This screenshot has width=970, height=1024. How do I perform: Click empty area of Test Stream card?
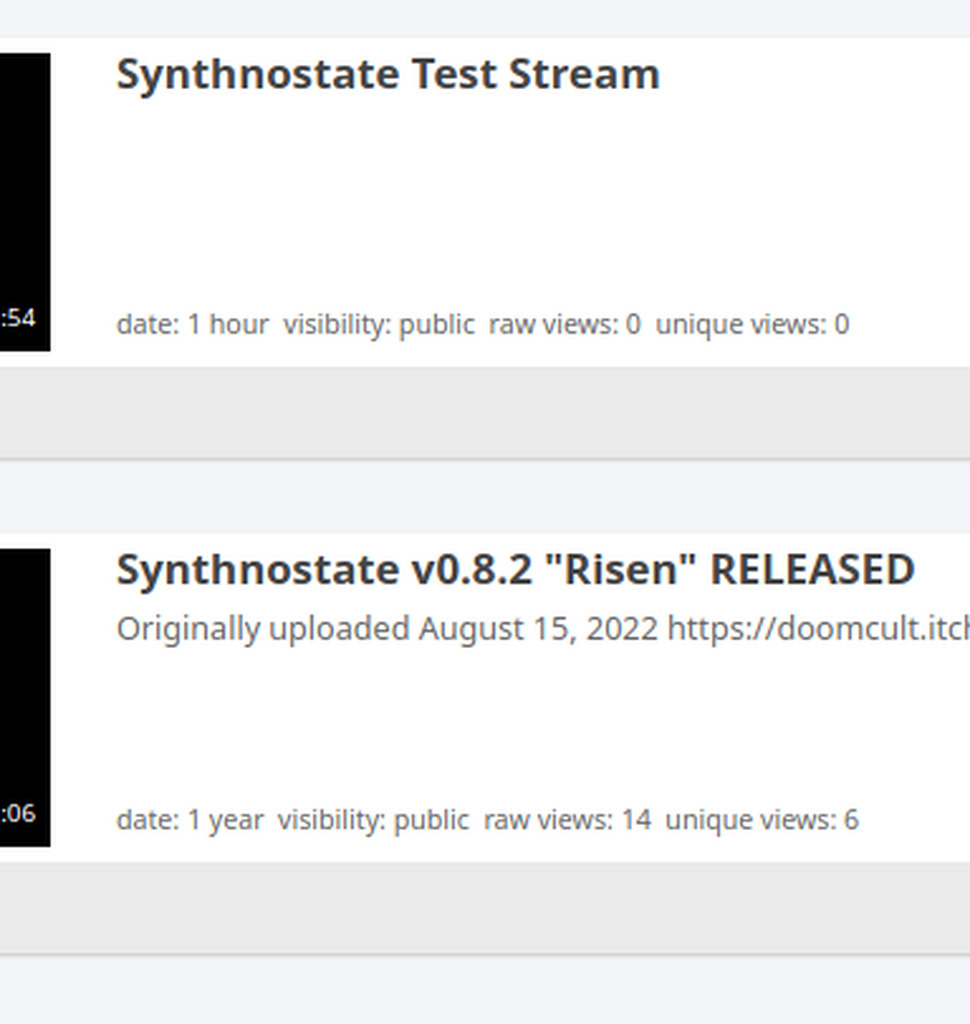coord(500,200)
